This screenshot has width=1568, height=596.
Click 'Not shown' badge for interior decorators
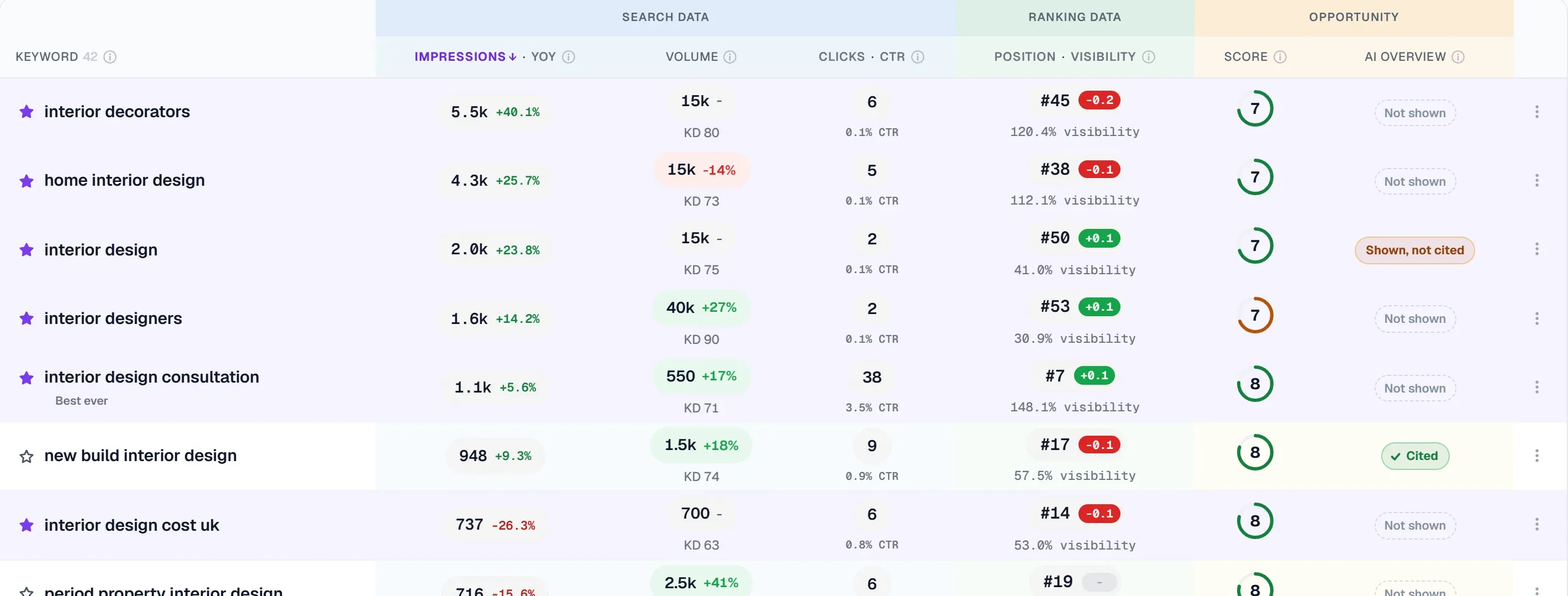pos(1414,113)
